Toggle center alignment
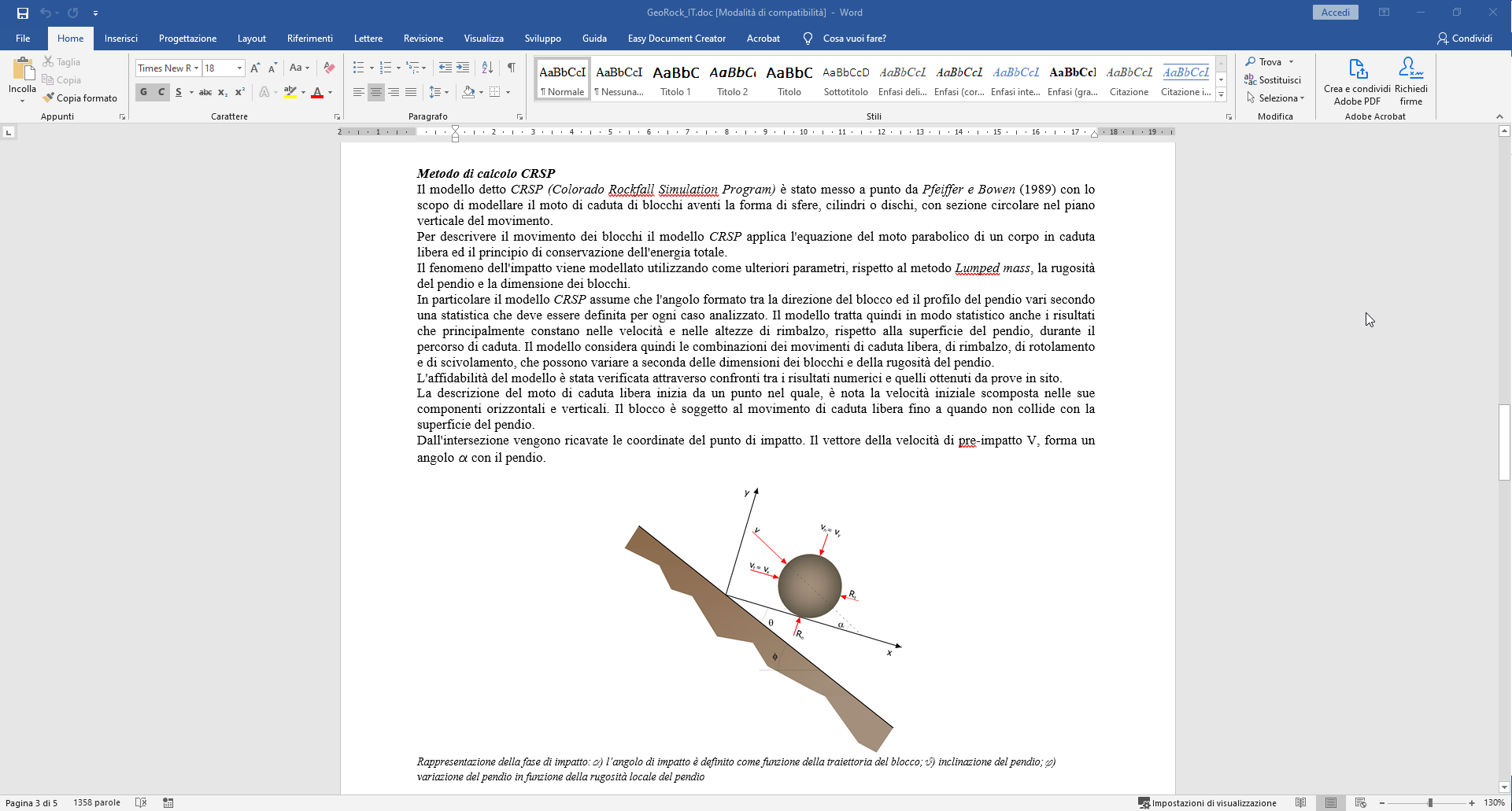The image size is (1512, 811). [x=376, y=92]
